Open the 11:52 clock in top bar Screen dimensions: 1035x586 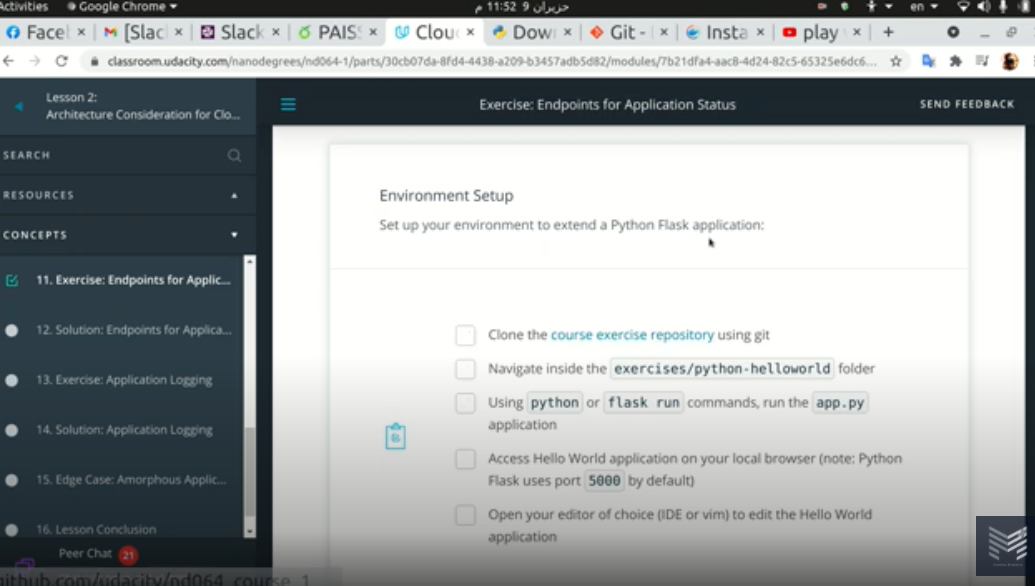pos(521,7)
